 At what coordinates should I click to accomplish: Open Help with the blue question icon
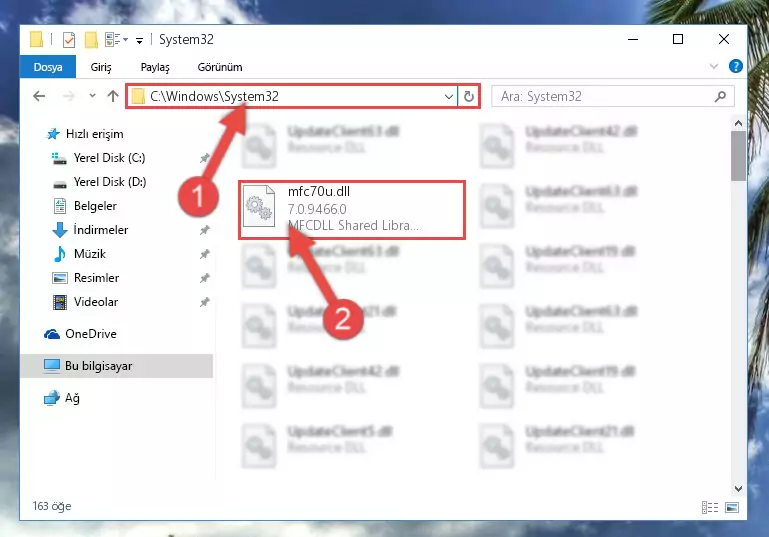[x=736, y=66]
